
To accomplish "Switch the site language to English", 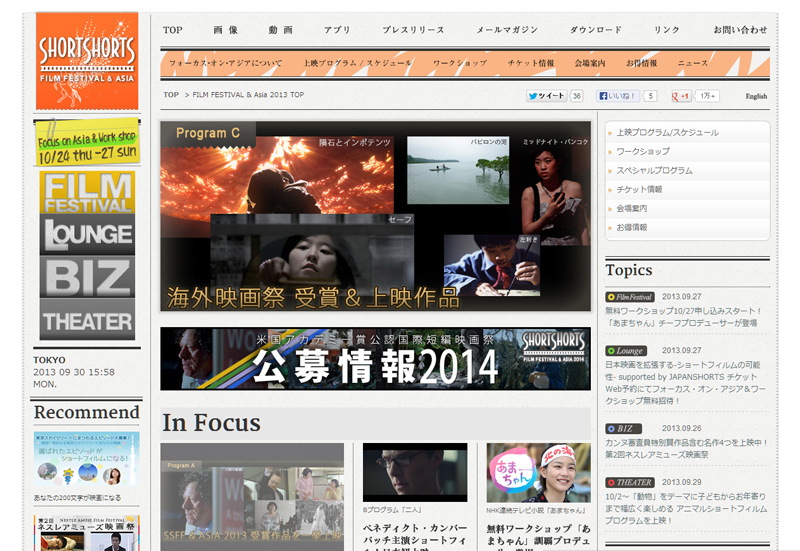I will [x=756, y=96].
